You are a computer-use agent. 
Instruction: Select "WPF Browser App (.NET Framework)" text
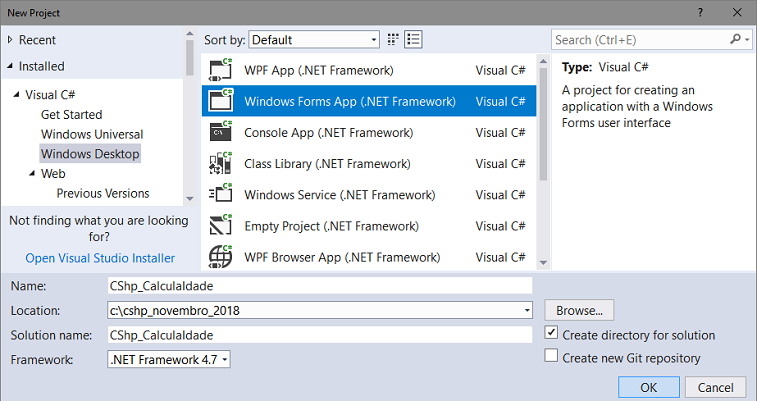pos(342,257)
